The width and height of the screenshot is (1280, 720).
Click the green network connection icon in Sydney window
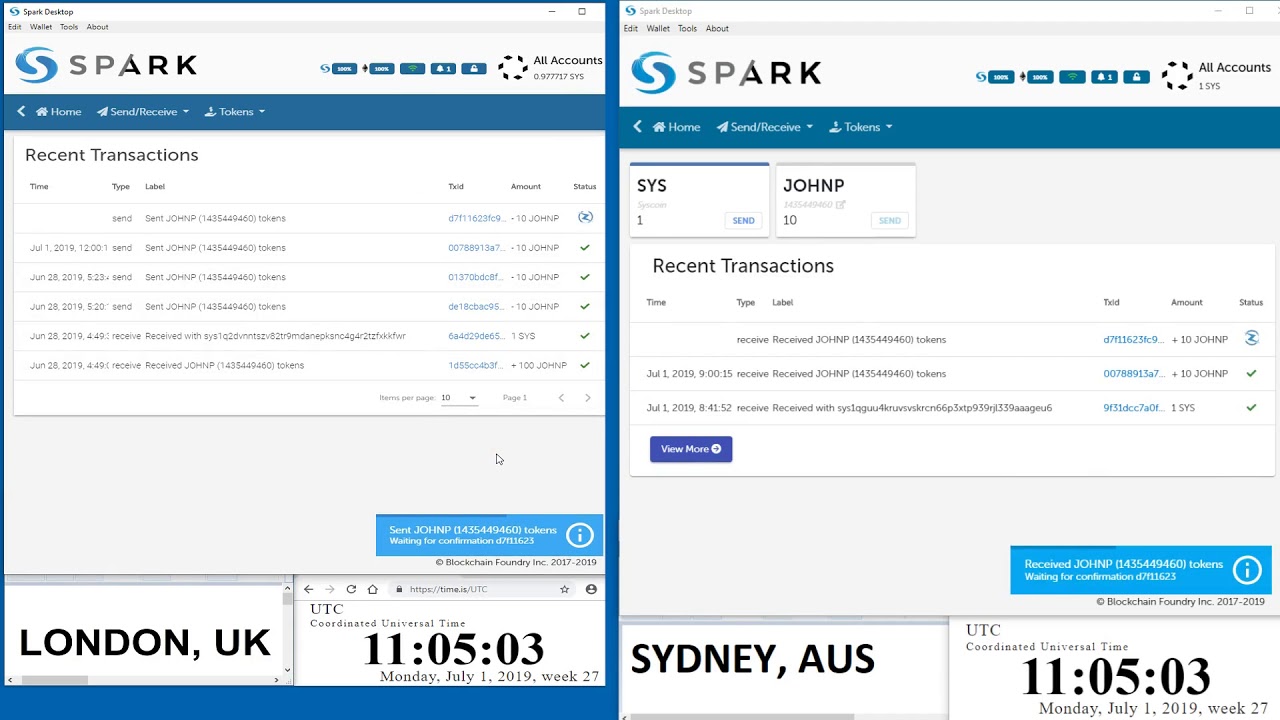1072,77
